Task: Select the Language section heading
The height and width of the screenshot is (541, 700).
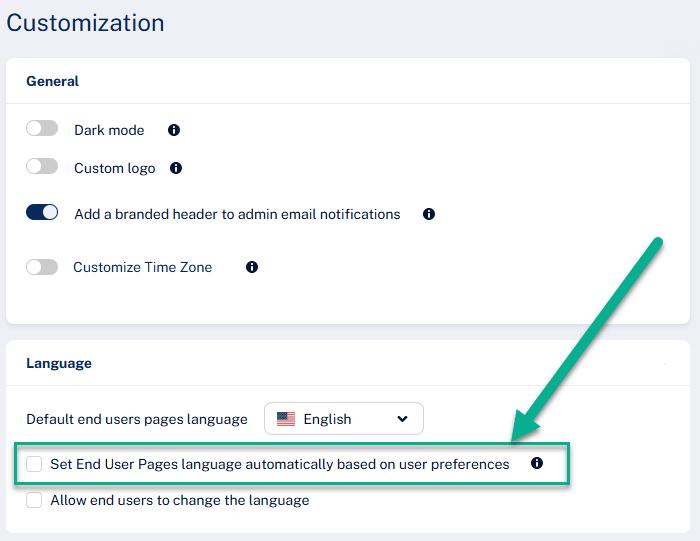Action: click(x=59, y=363)
